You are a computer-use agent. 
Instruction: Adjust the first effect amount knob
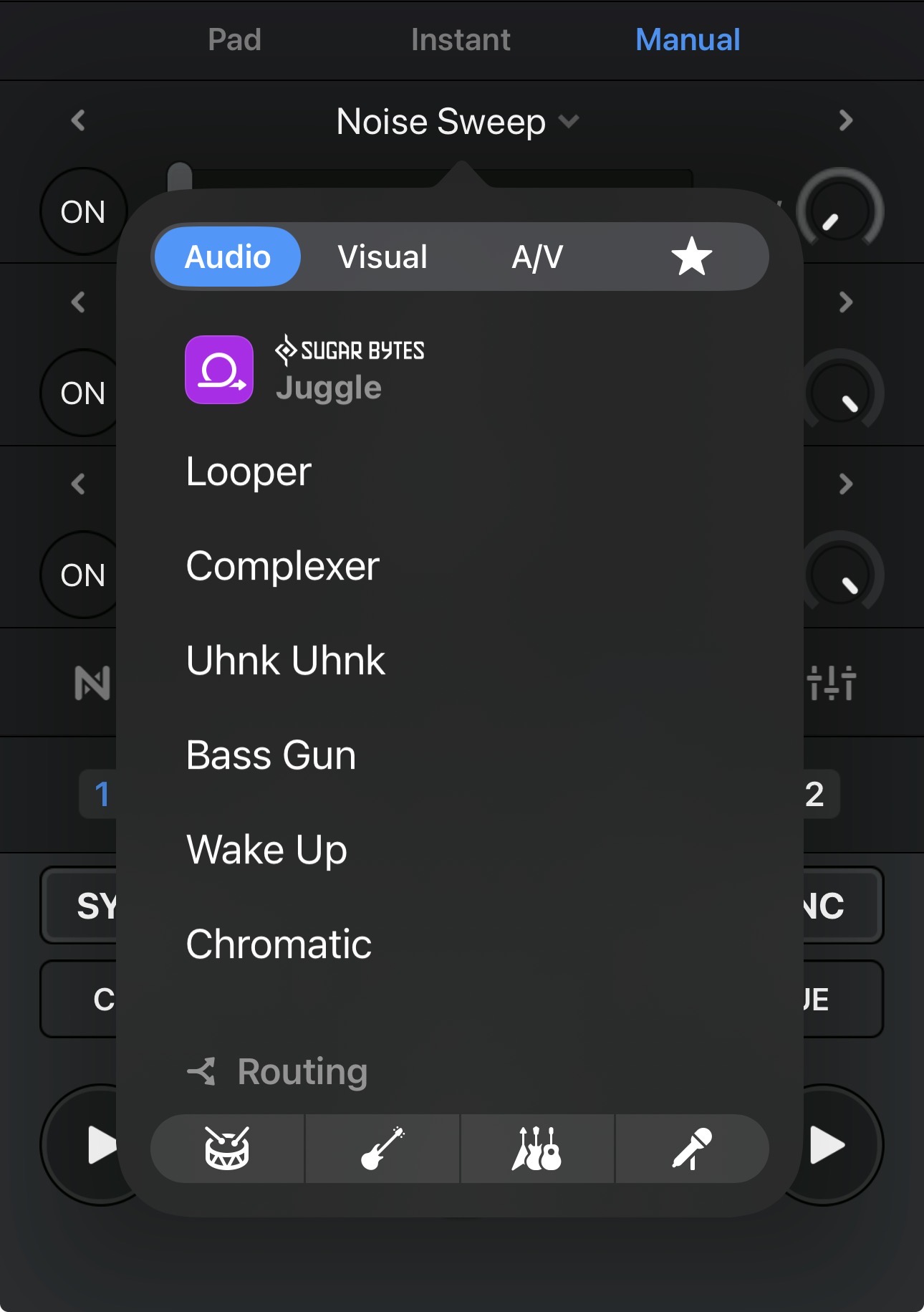coord(839,210)
